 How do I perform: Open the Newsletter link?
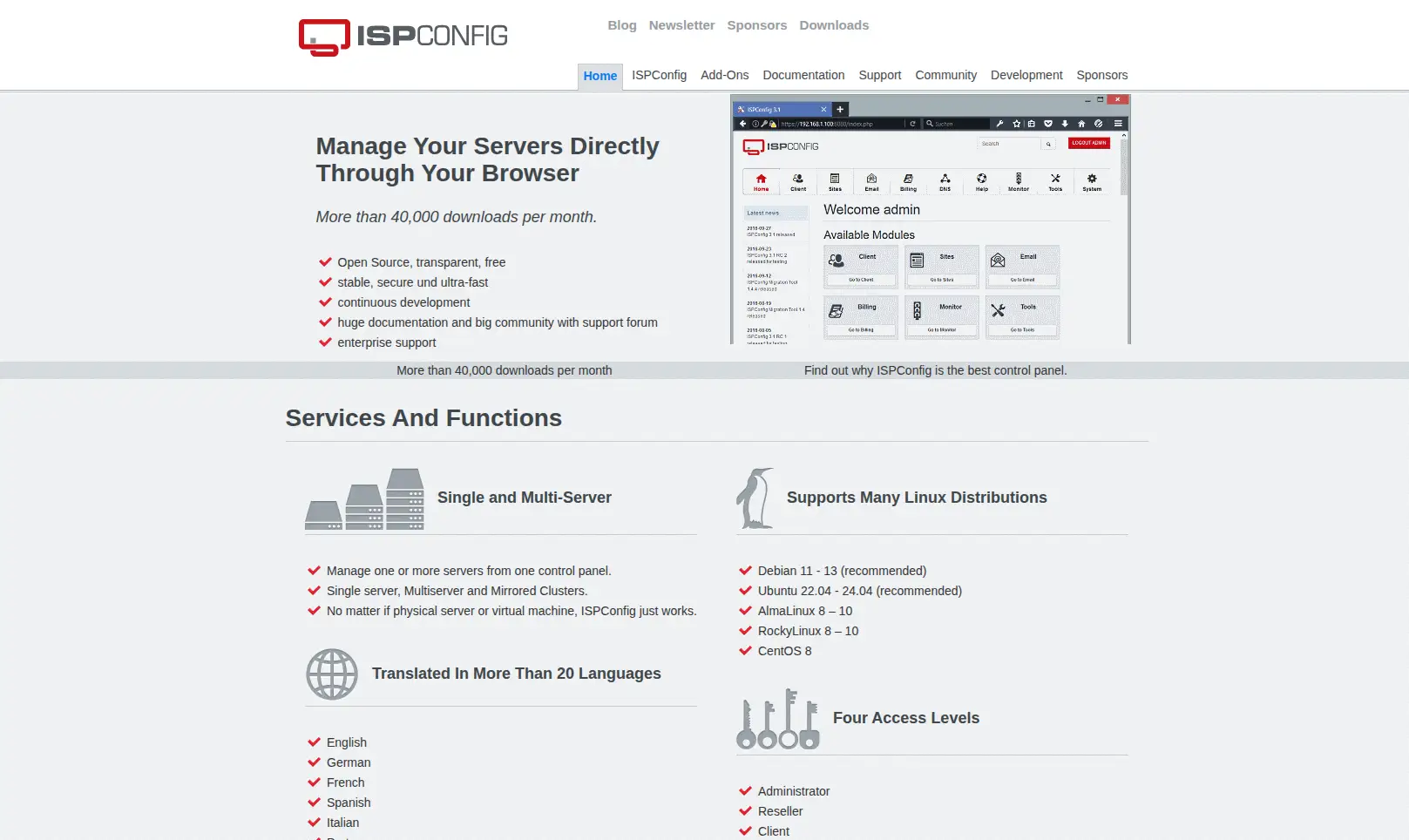pyautogui.click(x=681, y=25)
